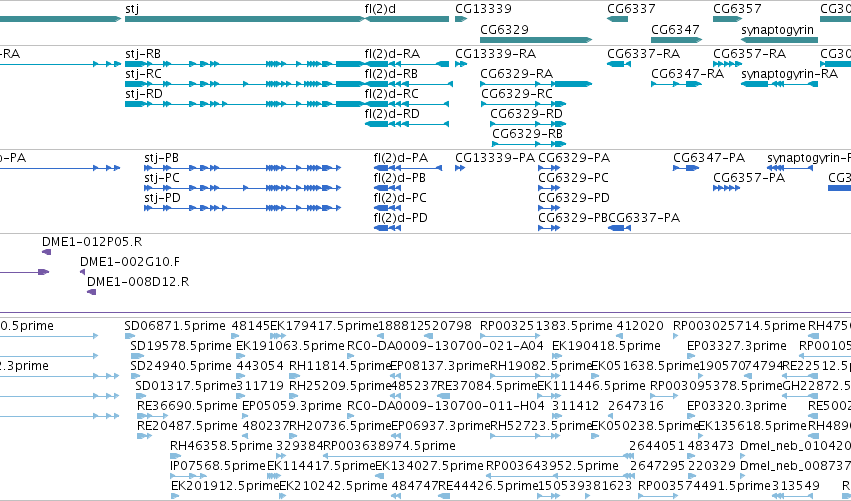The width and height of the screenshot is (851, 501).
Task: Select the CG13339-PA protein feature
Action: point(460,168)
